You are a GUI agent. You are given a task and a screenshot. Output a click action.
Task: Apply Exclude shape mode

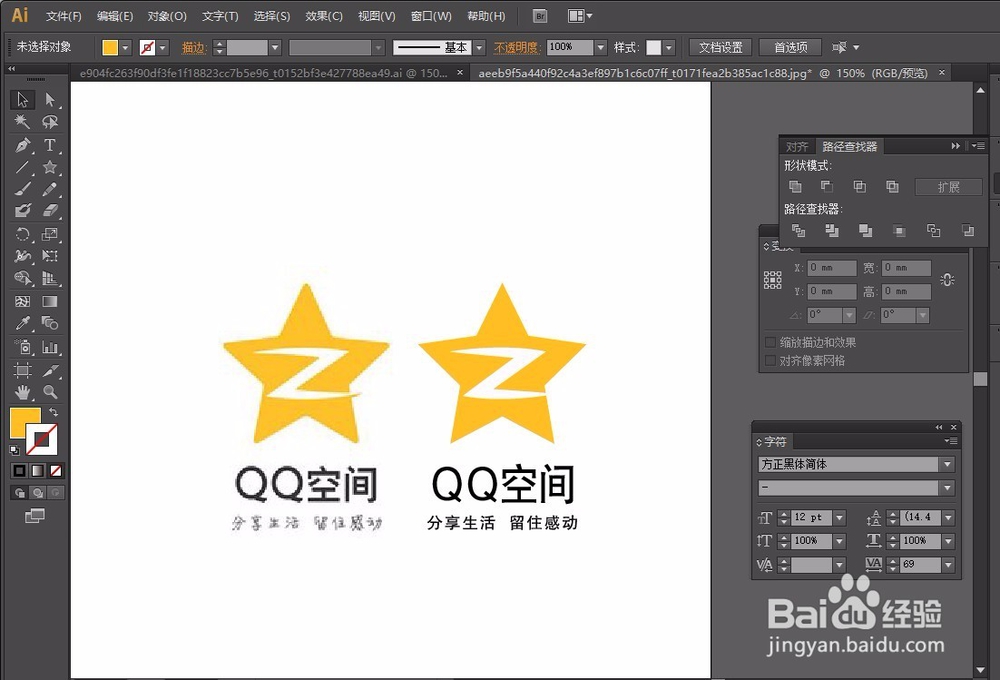point(892,186)
